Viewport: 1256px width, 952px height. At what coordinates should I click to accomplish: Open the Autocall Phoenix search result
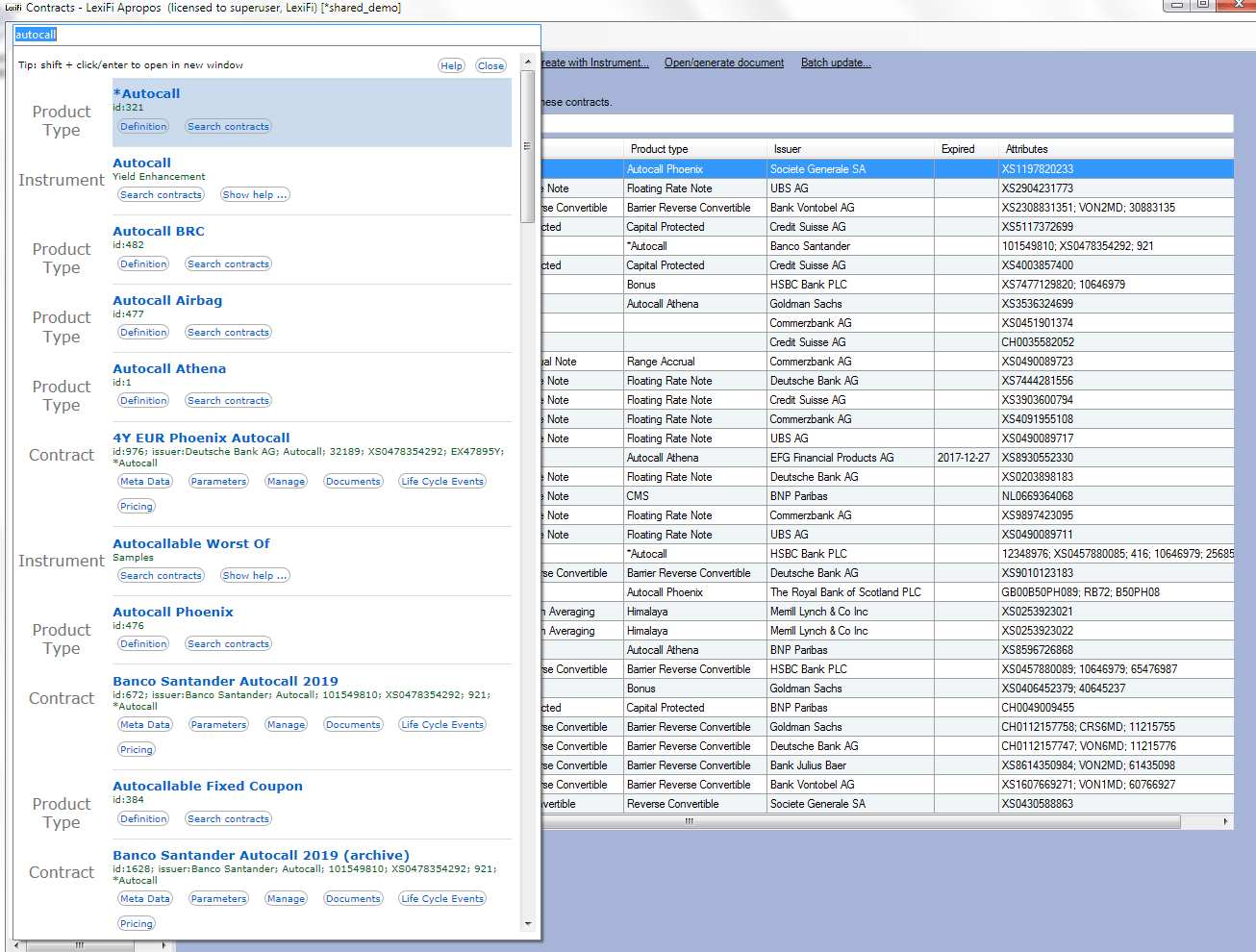(173, 612)
